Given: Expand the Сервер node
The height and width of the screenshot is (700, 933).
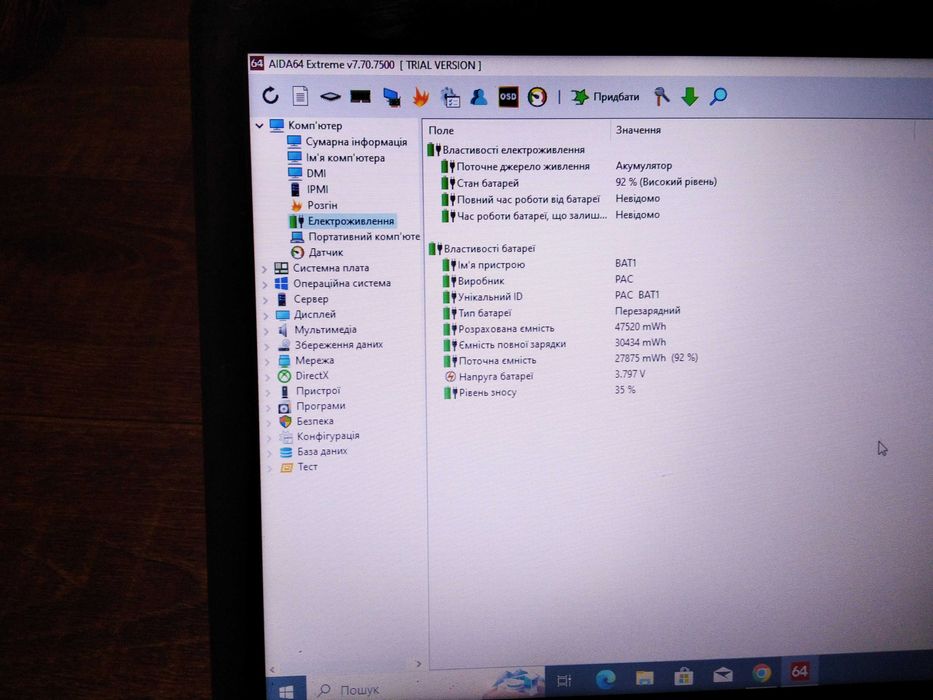Looking at the screenshot, I should (x=265, y=300).
